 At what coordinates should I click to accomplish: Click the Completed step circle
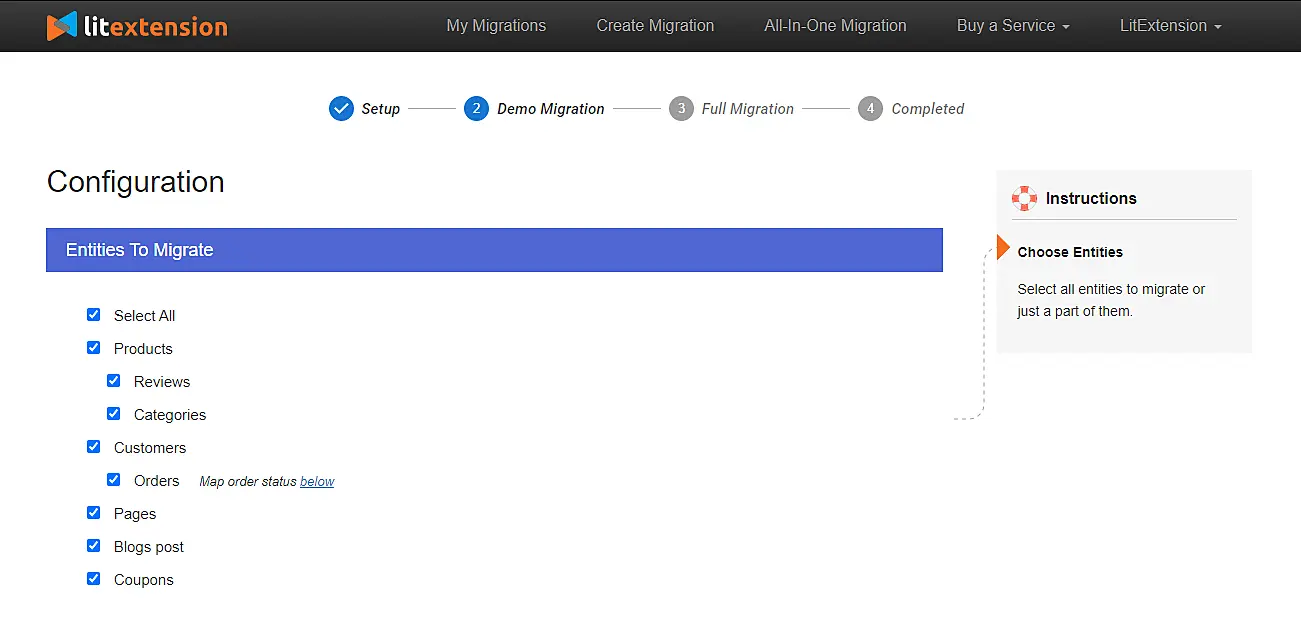click(869, 108)
